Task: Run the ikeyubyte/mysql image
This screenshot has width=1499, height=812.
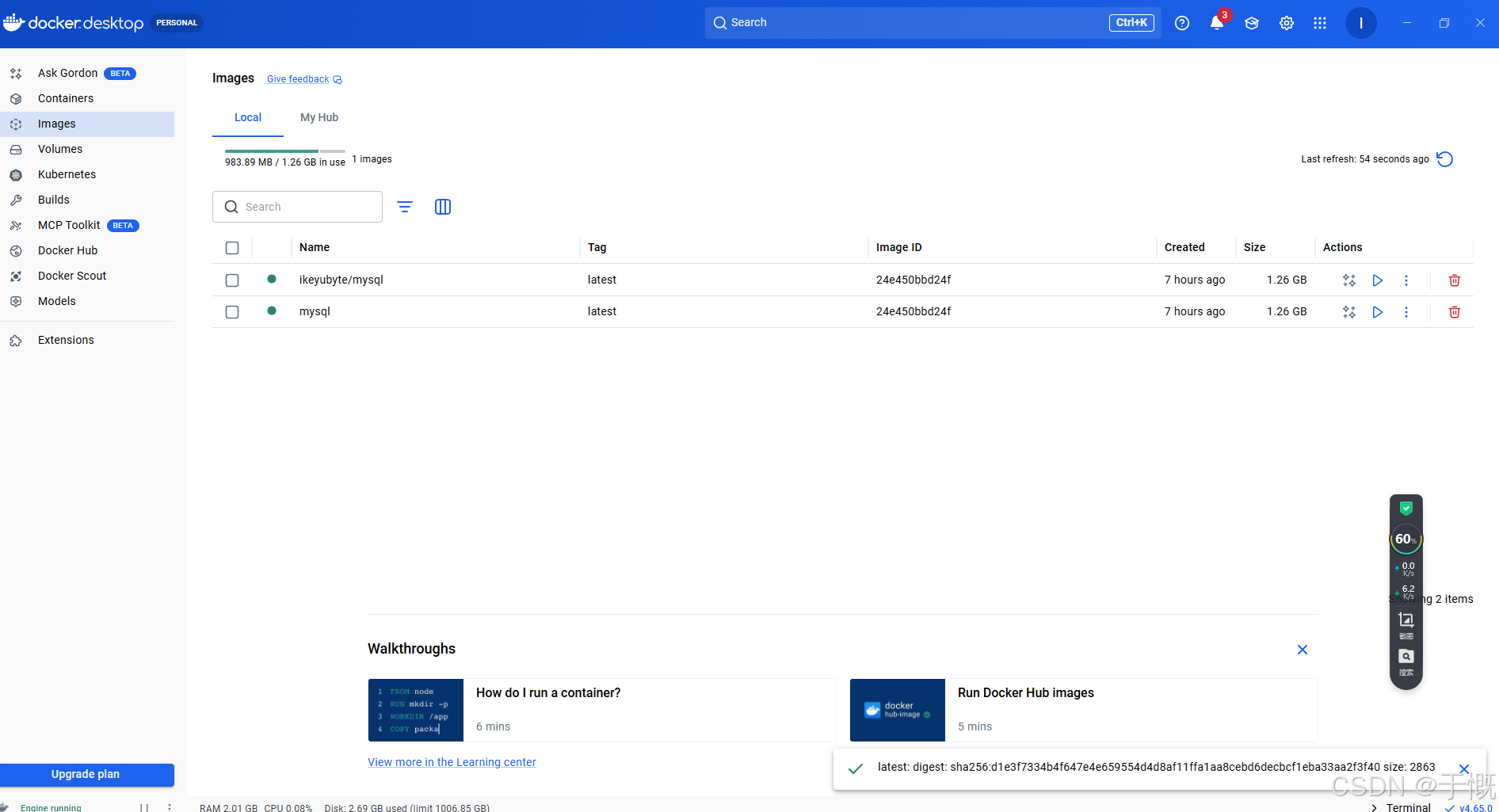Action: tap(1378, 280)
